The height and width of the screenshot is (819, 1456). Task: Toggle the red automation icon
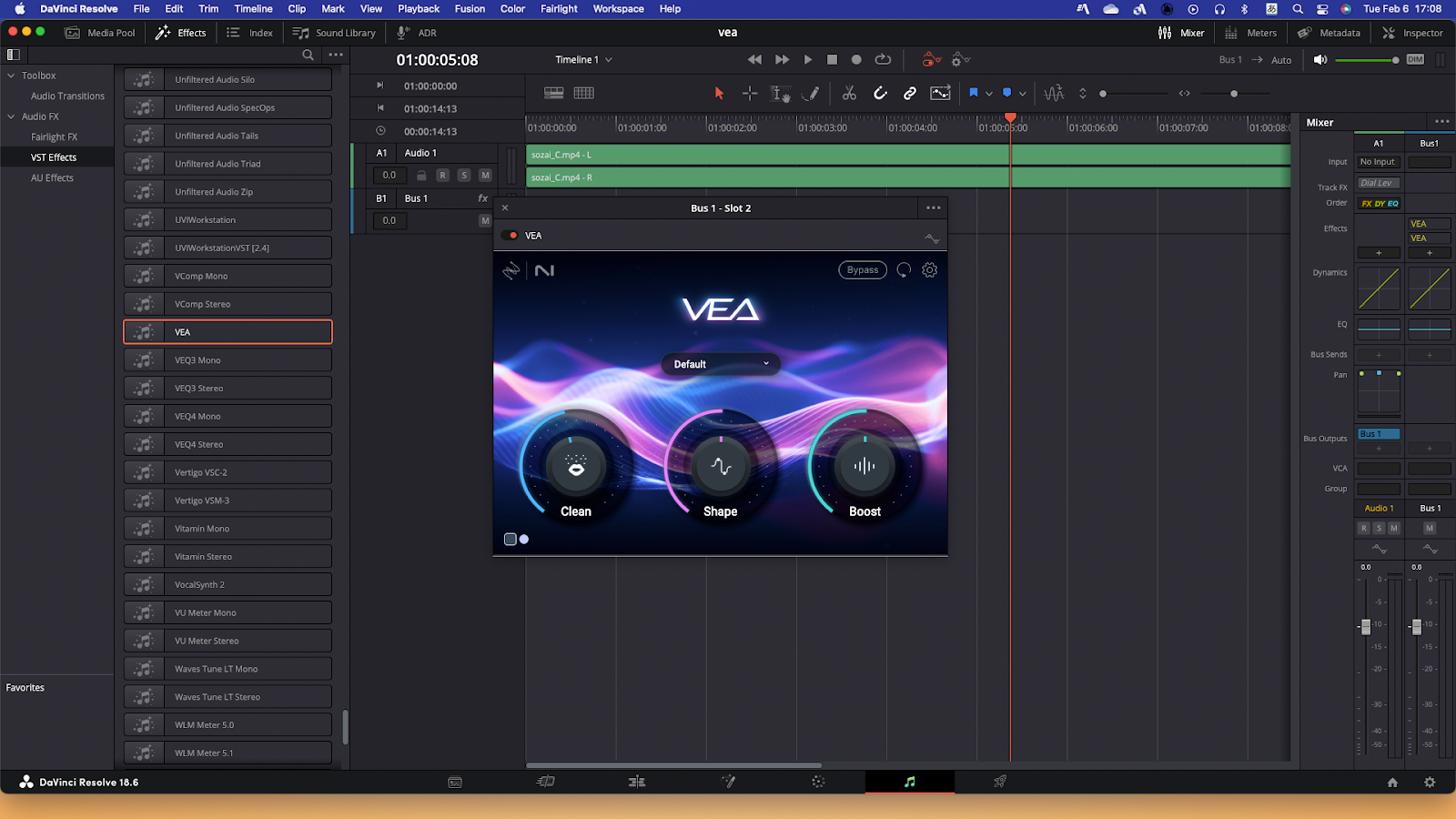pos(930,59)
